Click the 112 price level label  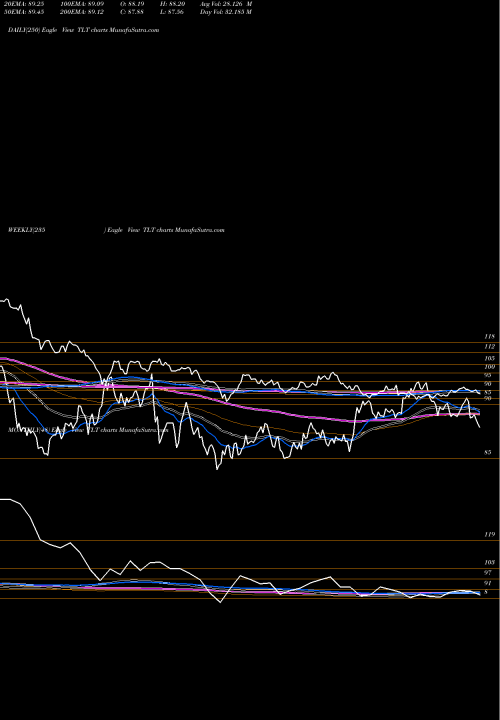490,347
